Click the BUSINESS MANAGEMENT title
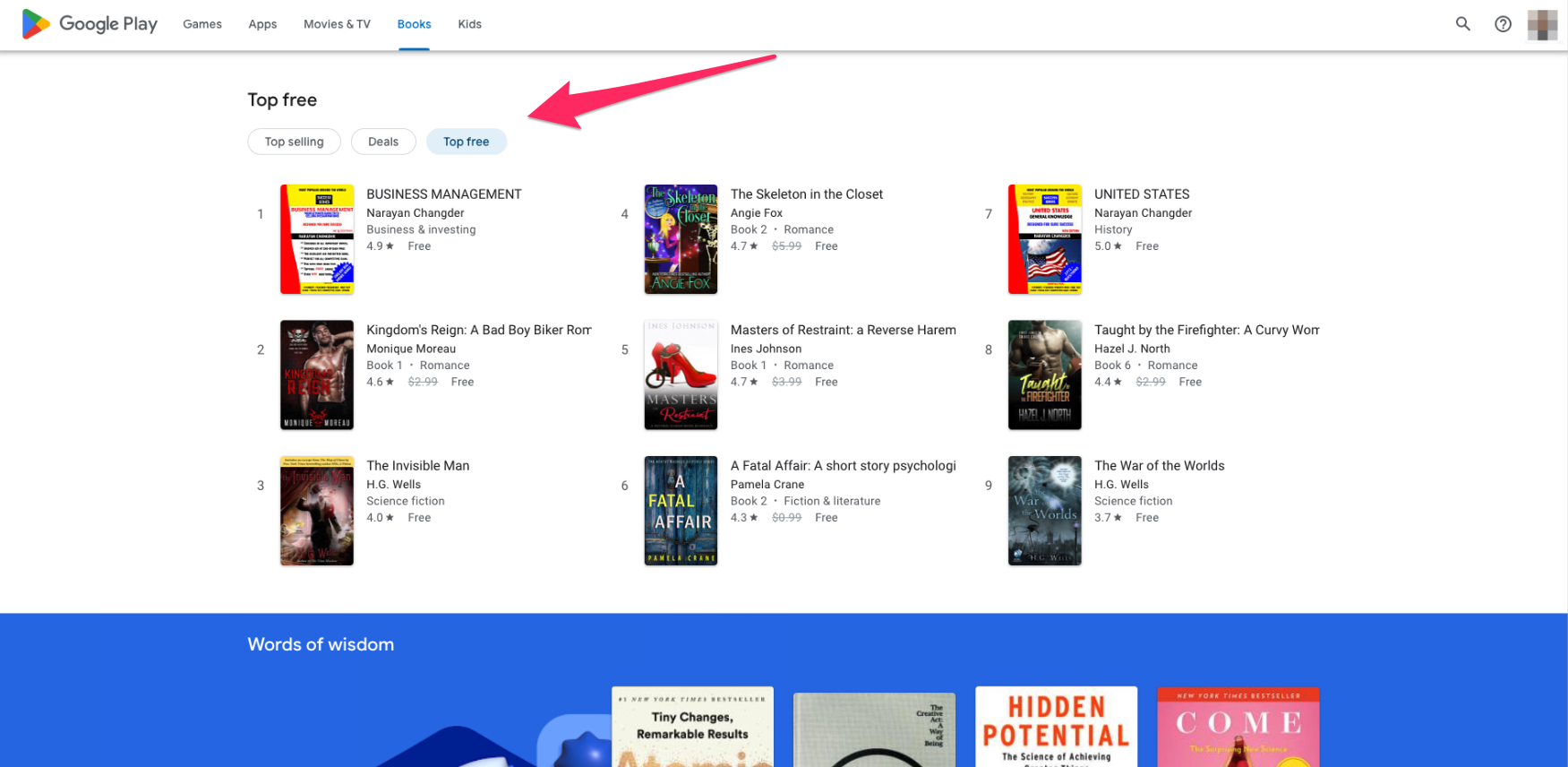 coord(444,194)
